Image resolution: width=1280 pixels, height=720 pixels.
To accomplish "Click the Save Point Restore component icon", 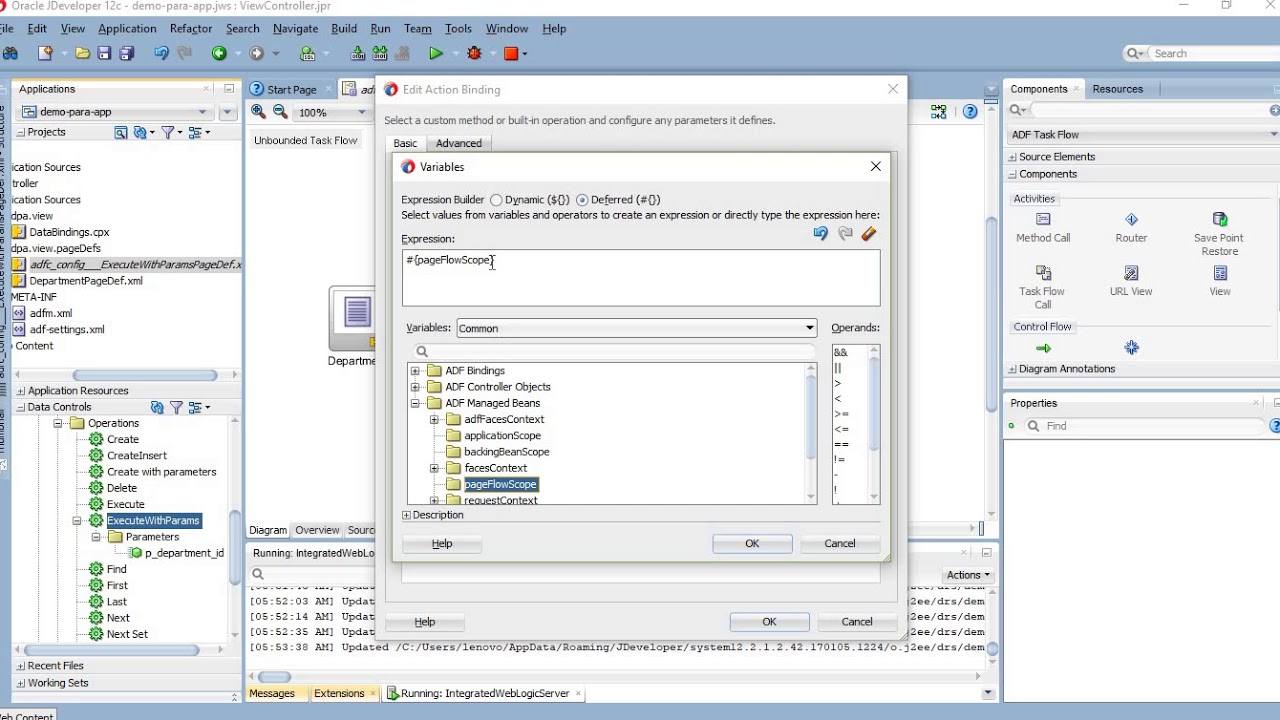I will click(1220, 219).
